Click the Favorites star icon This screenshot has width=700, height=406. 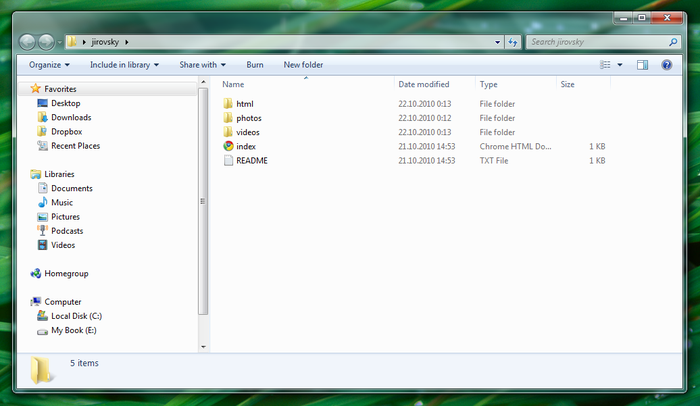35,88
